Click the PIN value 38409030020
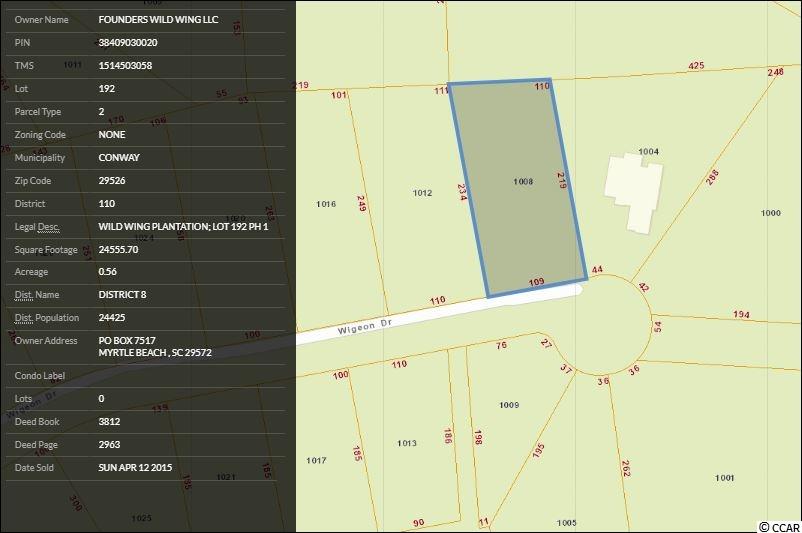This screenshot has width=802, height=533. 128,42
